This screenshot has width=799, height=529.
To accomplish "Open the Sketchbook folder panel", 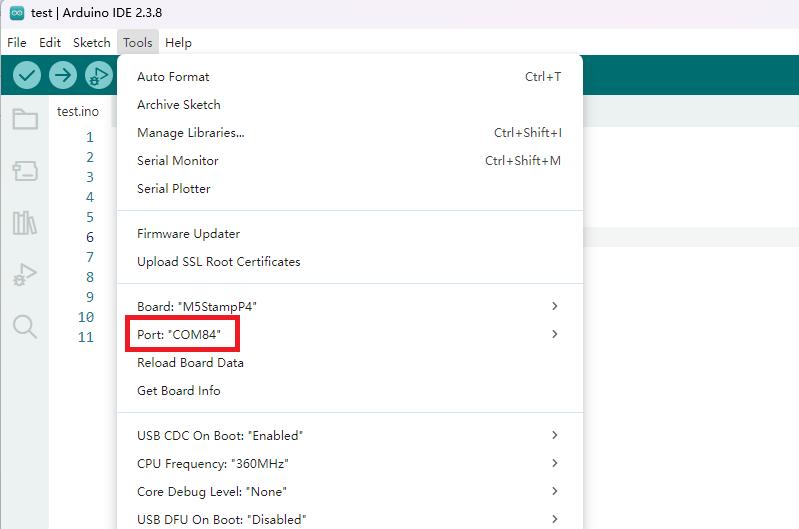I will click(x=25, y=120).
